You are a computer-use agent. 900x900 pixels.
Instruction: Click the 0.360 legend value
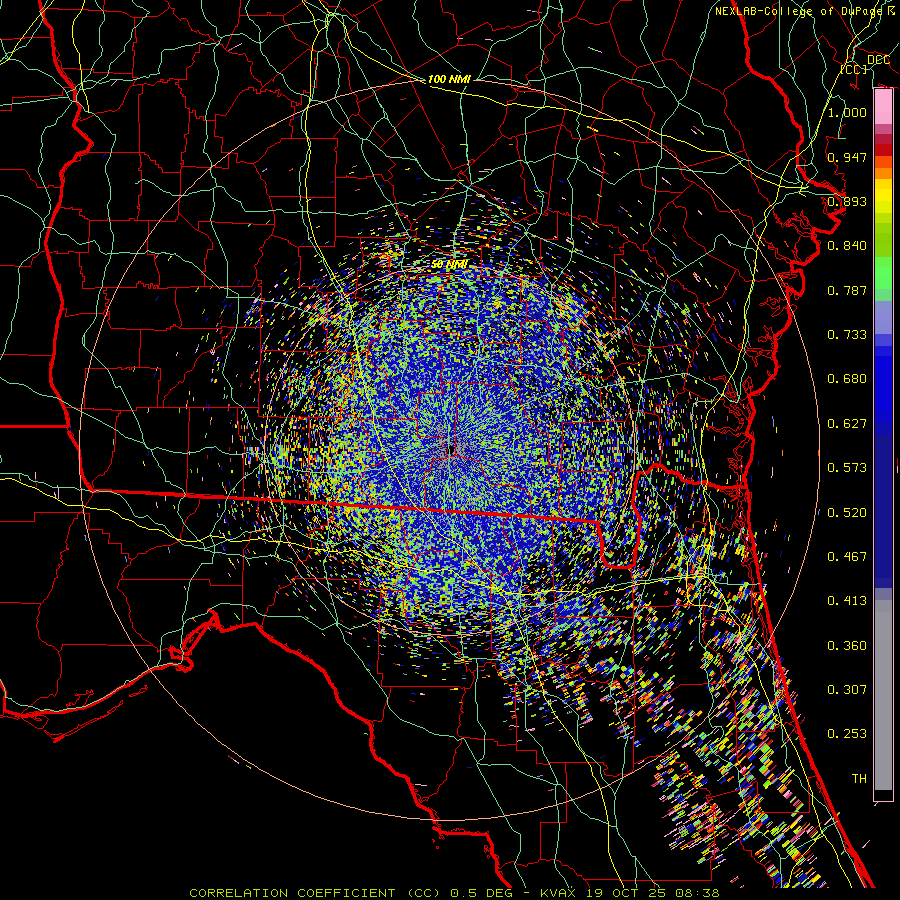click(847, 646)
